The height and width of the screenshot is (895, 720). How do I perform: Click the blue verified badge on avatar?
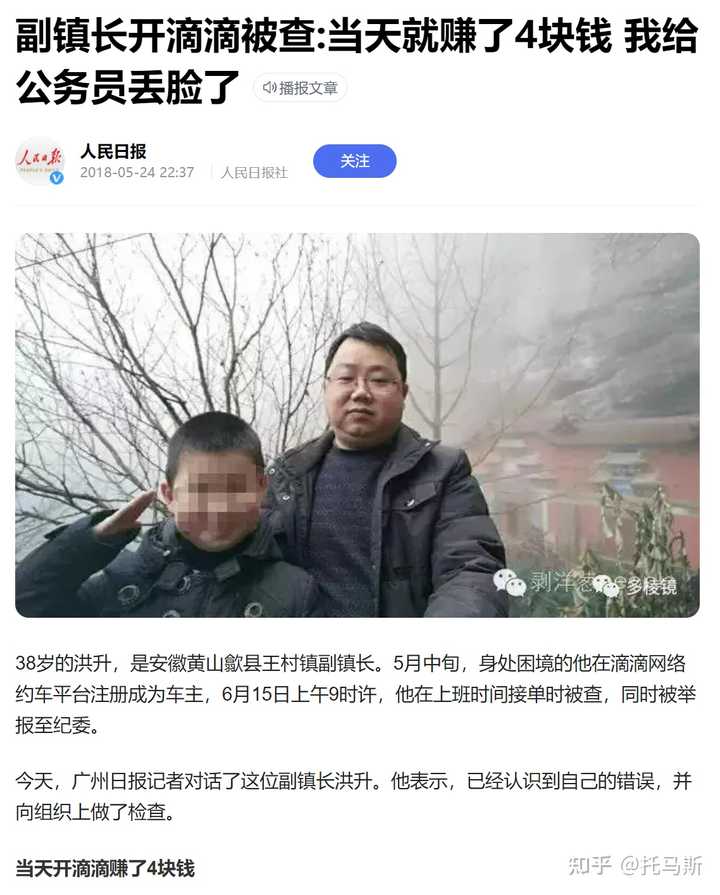tap(56, 178)
